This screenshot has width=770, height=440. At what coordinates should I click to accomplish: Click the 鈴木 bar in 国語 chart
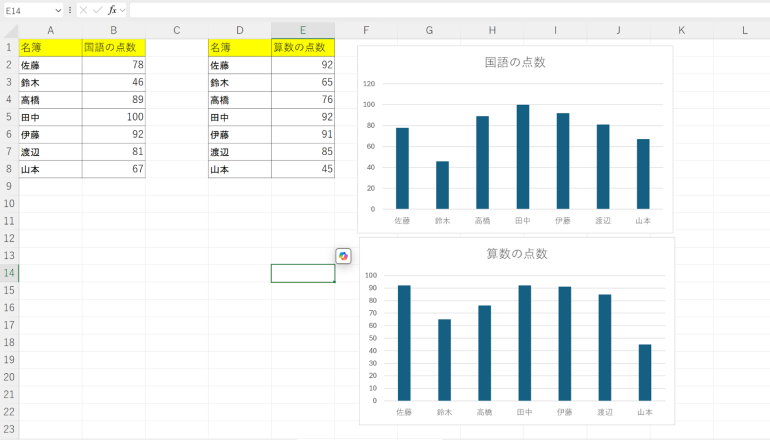[x=442, y=185]
